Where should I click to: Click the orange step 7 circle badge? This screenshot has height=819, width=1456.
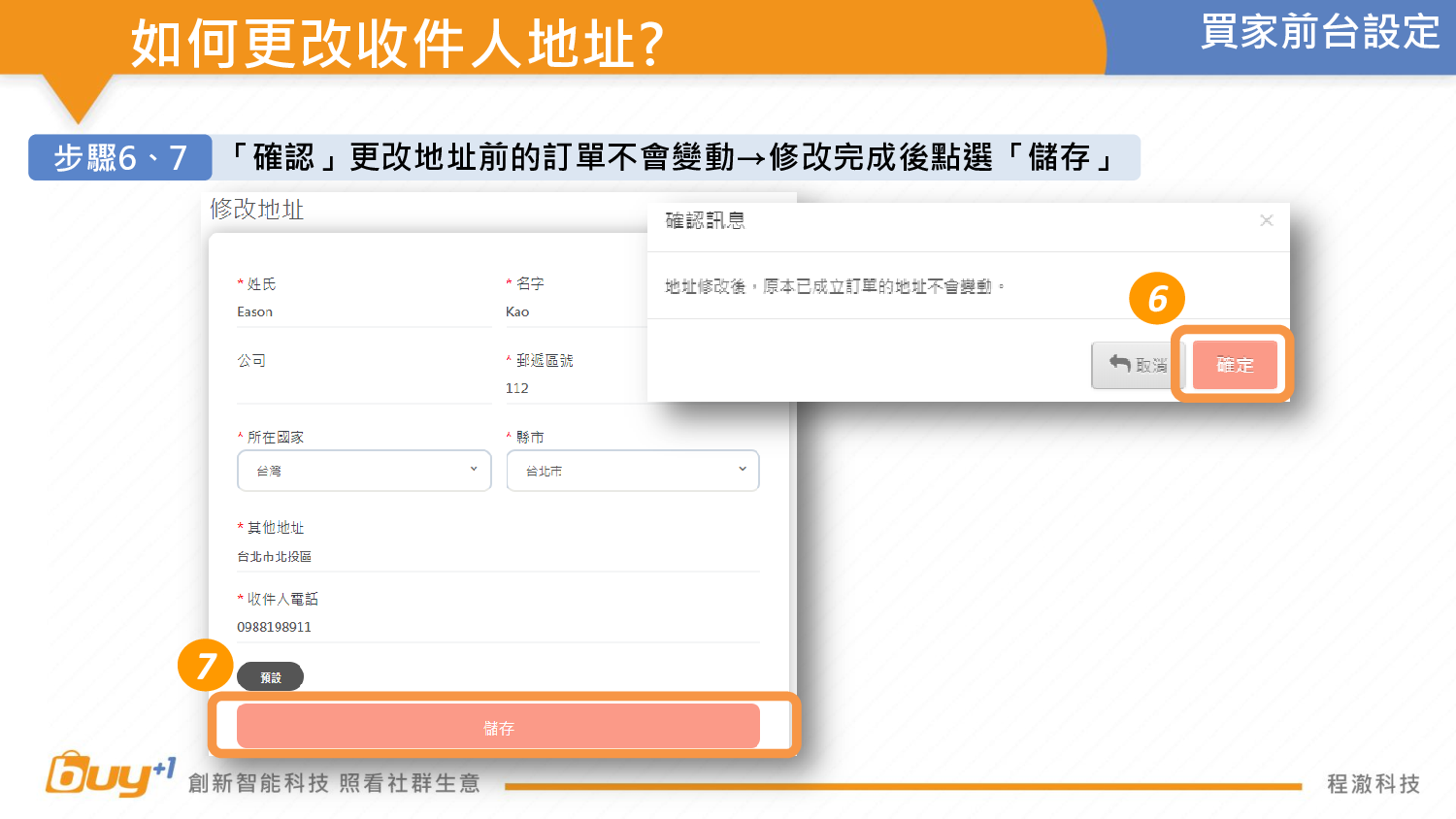click(x=205, y=666)
